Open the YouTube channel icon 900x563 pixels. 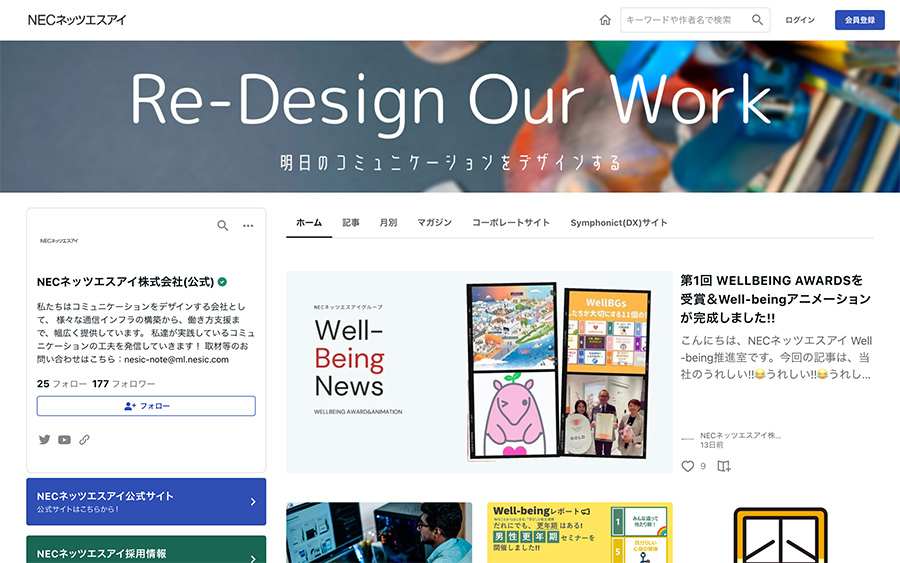[x=64, y=440]
